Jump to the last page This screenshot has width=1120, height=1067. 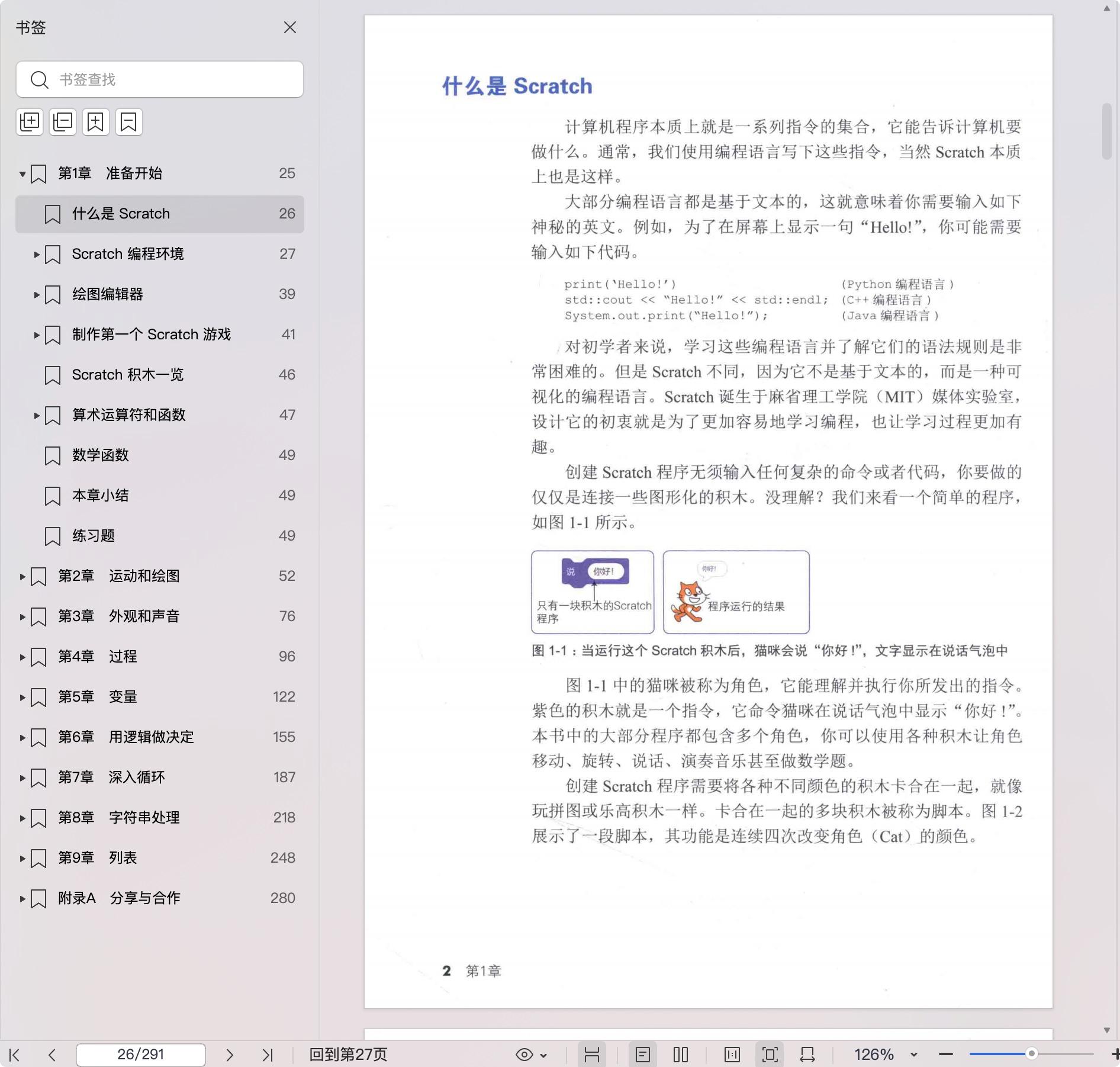pyautogui.click(x=268, y=1055)
